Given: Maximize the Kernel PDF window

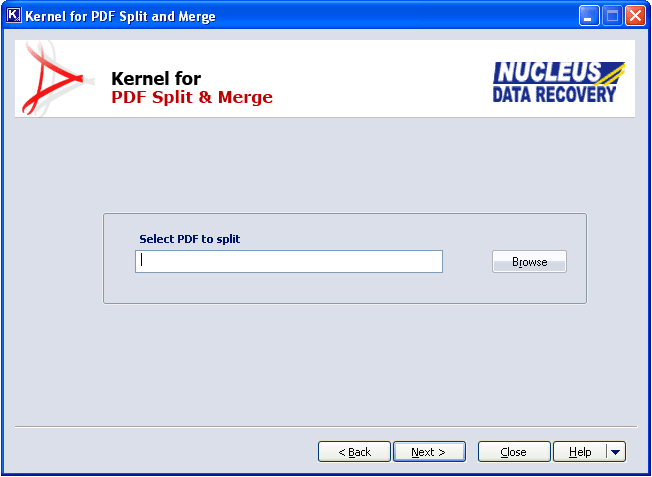Looking at the screenshot, I should (612, 16).
